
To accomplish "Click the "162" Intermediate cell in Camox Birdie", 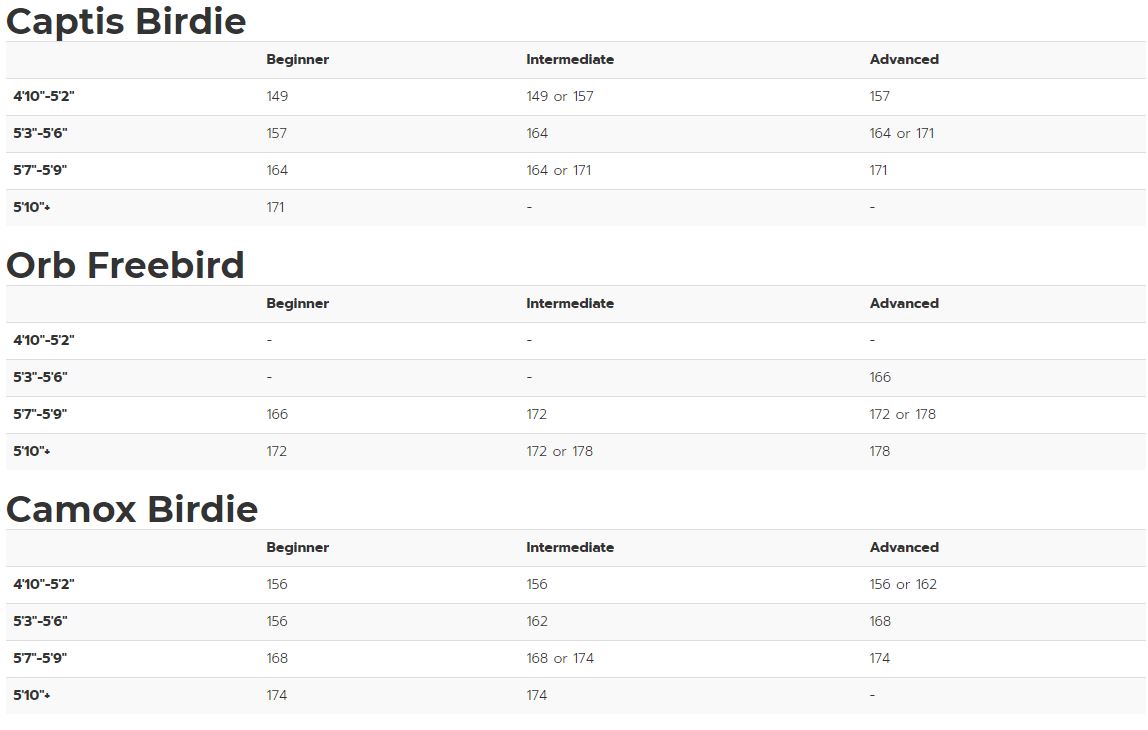I will pos(537,622).
